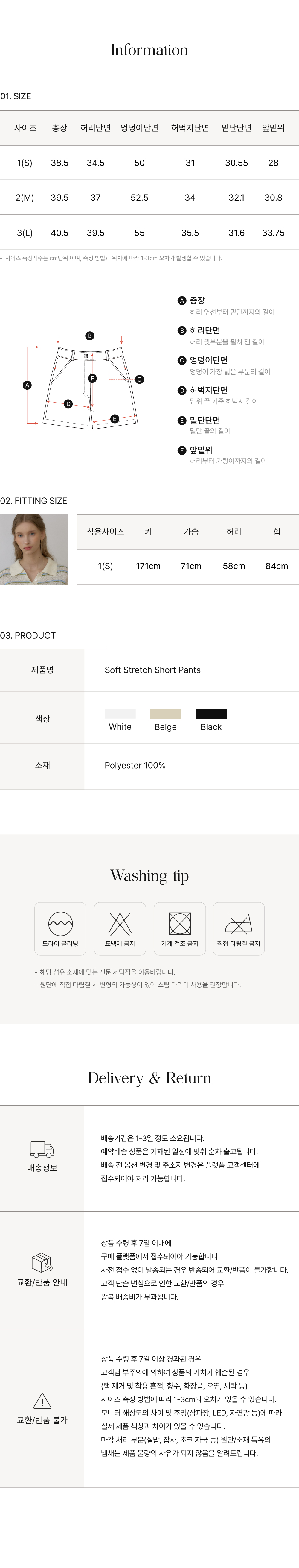Image resolution: width=299 pixels, height=1568 pixels.
Task: Click the no direct ironing icon
Action: click(239, 923)
